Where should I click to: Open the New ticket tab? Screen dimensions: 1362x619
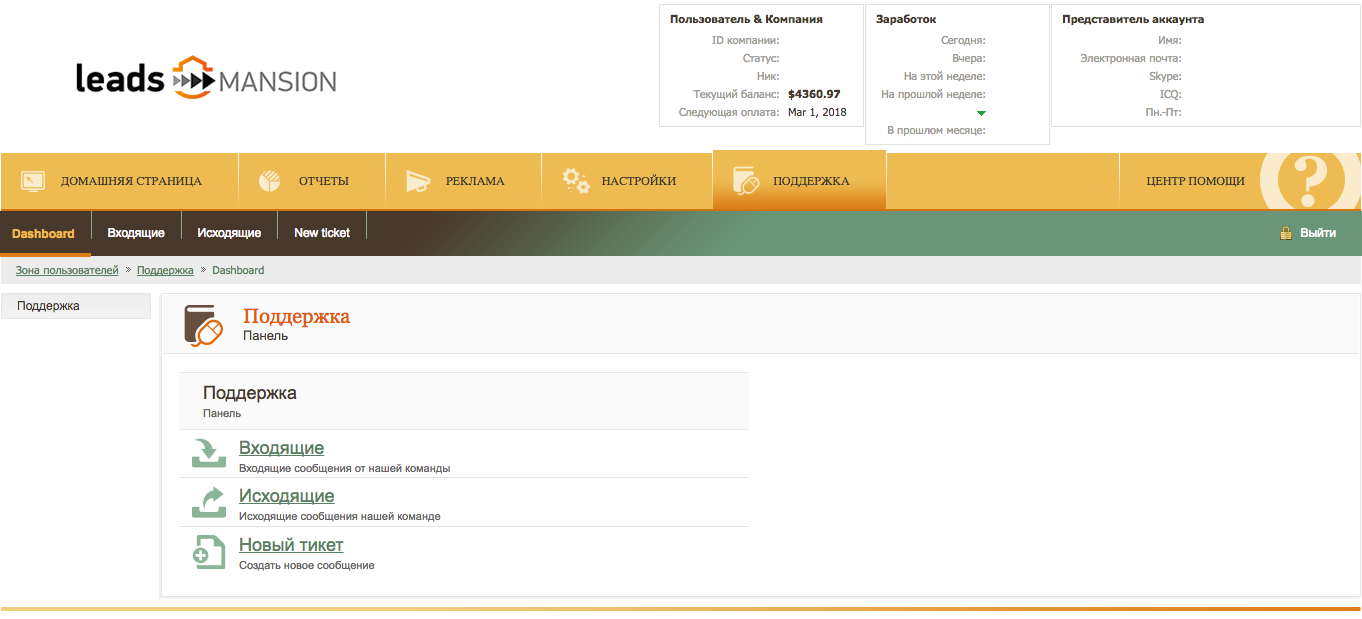322,233
